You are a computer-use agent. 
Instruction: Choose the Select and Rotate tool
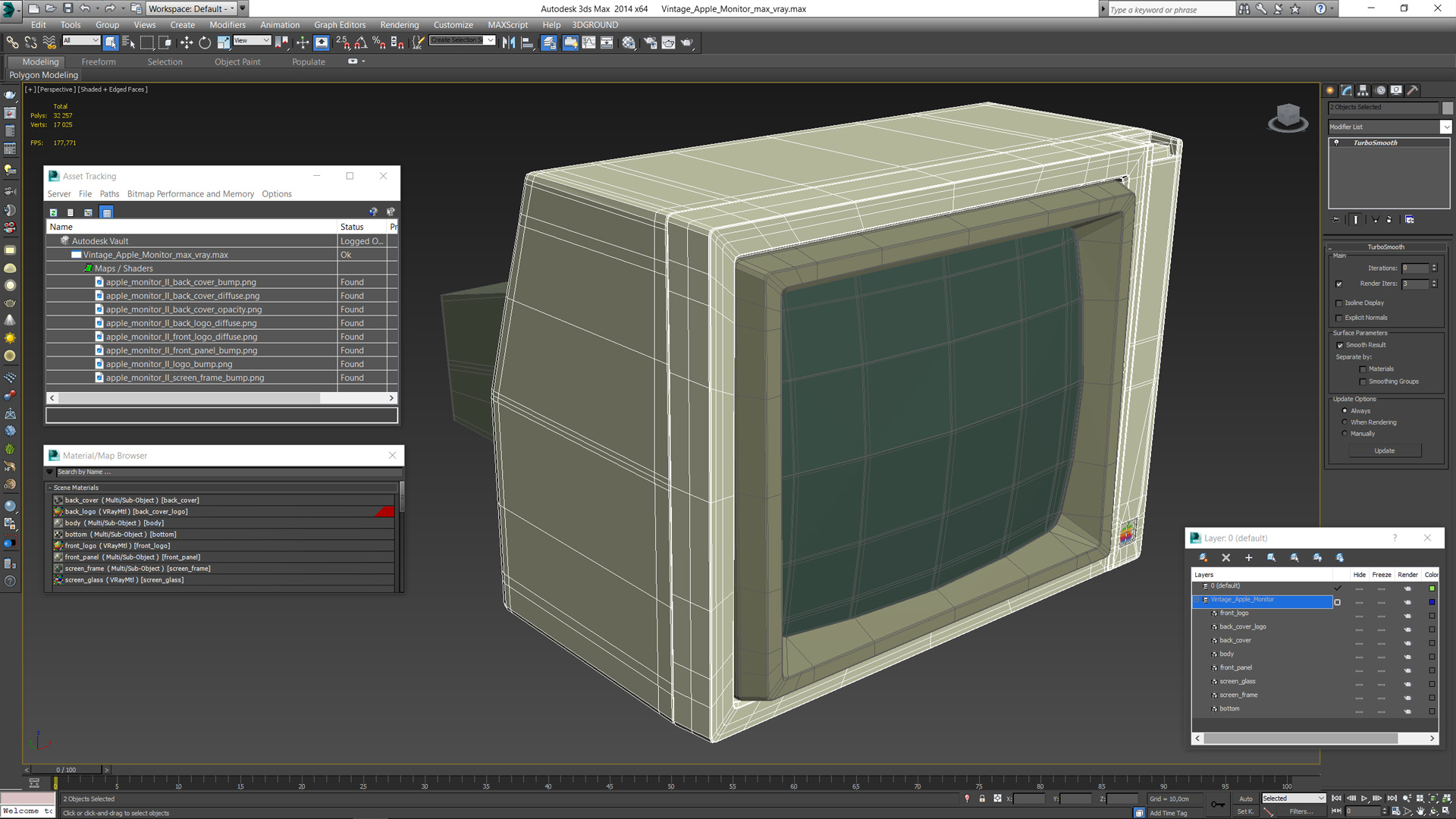click(205, 42)
